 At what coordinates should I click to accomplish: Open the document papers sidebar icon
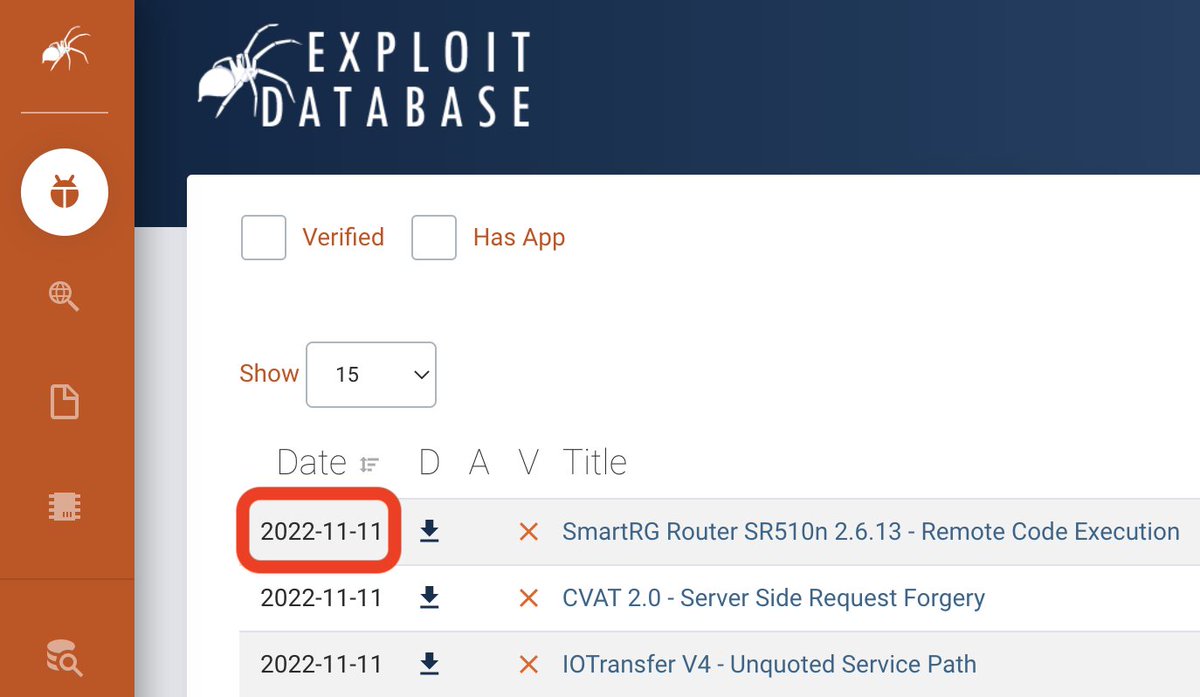(64, 402)
